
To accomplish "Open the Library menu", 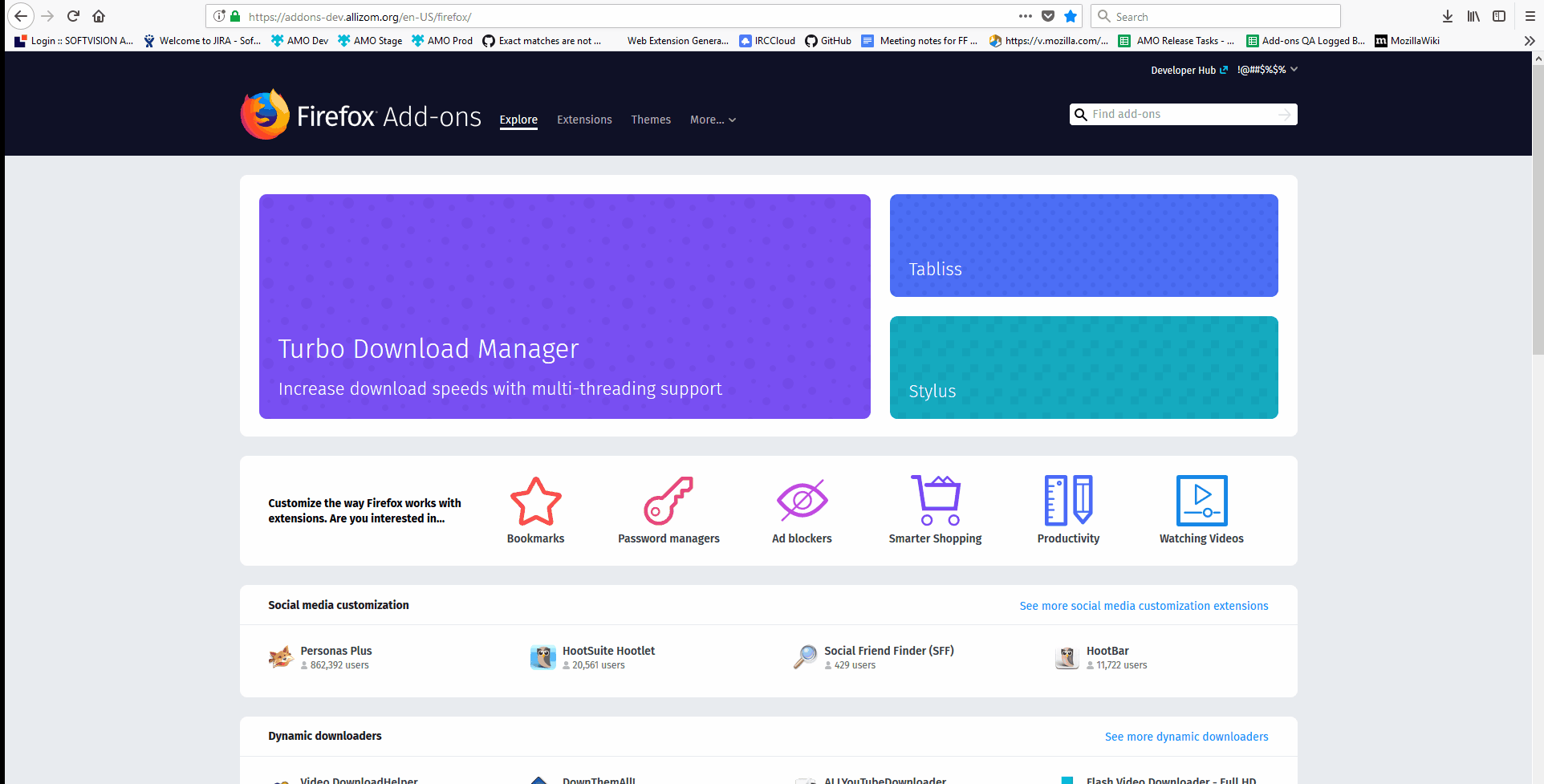I will tap(1473, 16).
